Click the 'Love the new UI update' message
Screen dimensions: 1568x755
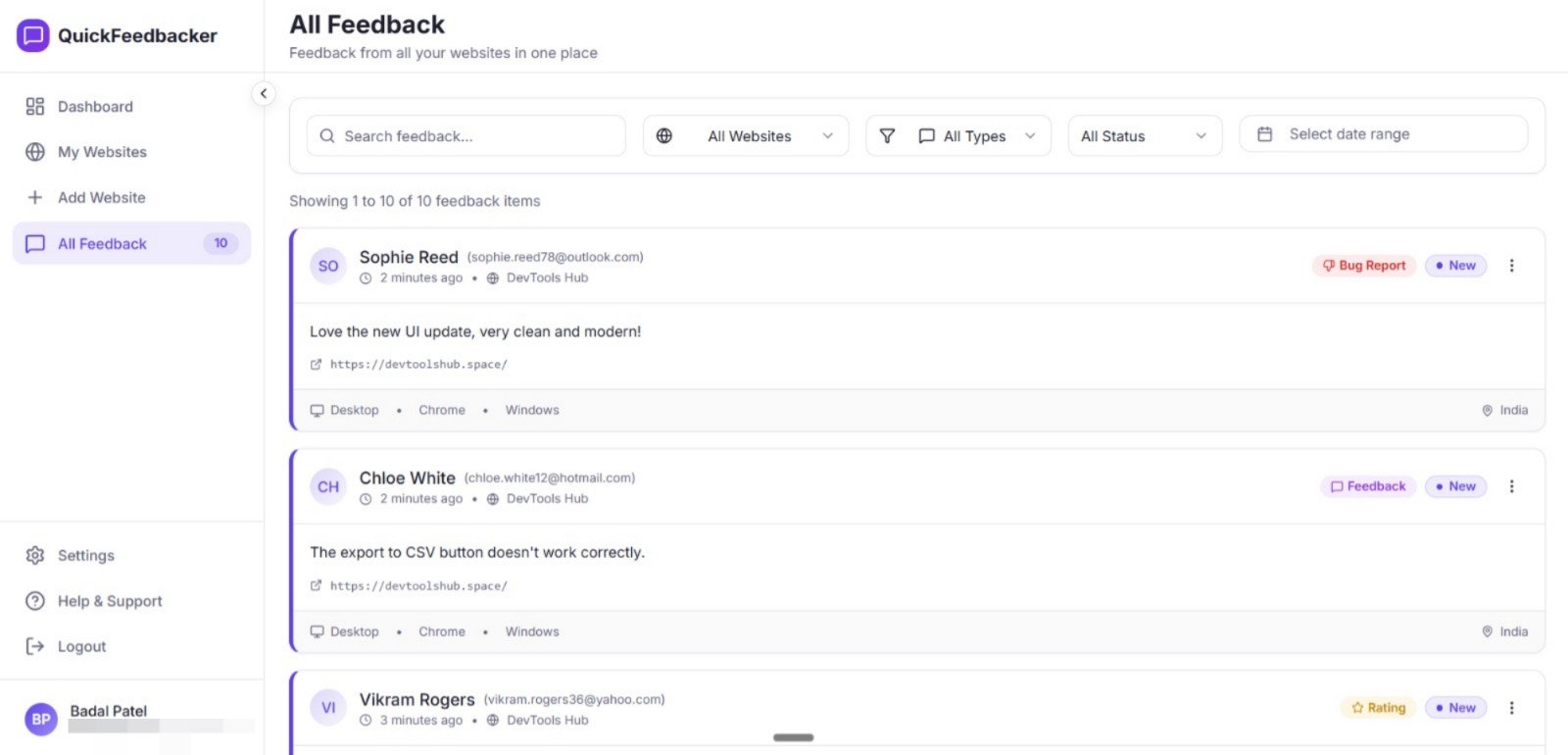coord(475,331)
